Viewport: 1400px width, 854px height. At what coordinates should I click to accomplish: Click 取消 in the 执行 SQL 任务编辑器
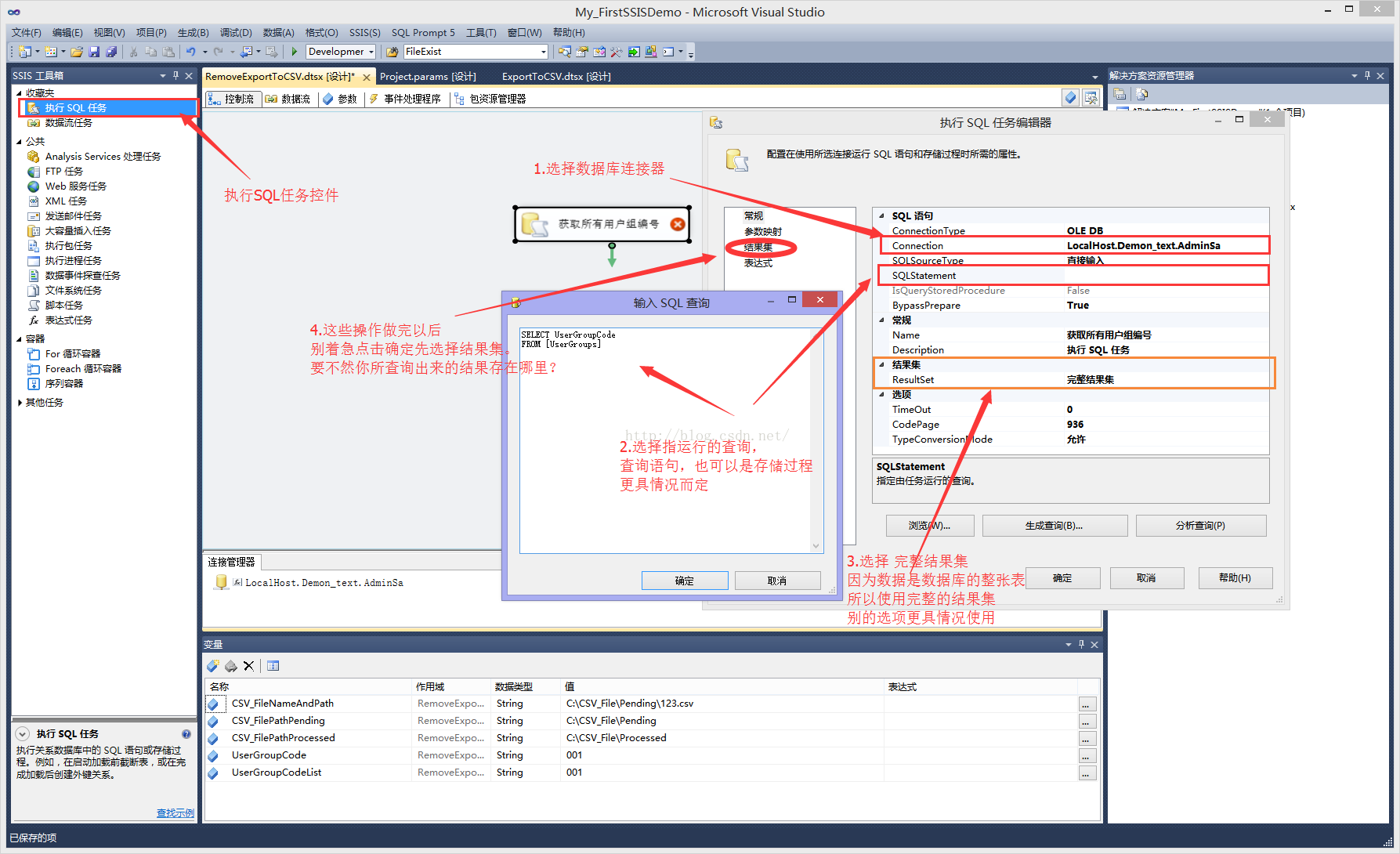point(1146,578)
